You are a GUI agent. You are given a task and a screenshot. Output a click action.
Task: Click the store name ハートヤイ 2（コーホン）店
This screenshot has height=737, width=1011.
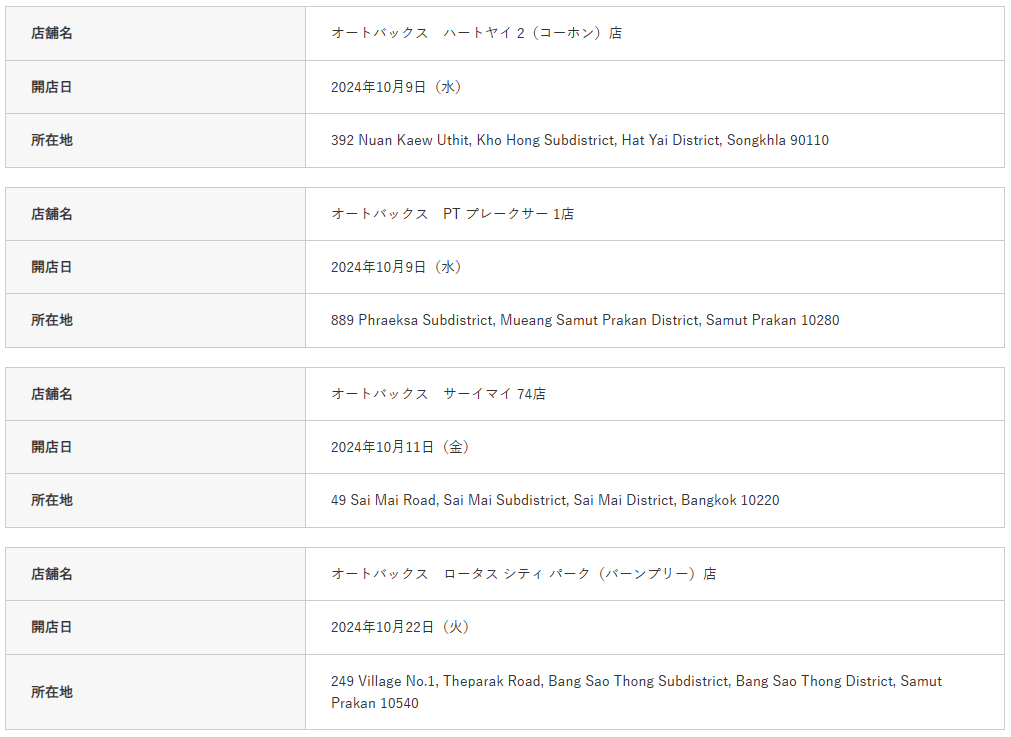pyautogui.click(x=476, y=33)
